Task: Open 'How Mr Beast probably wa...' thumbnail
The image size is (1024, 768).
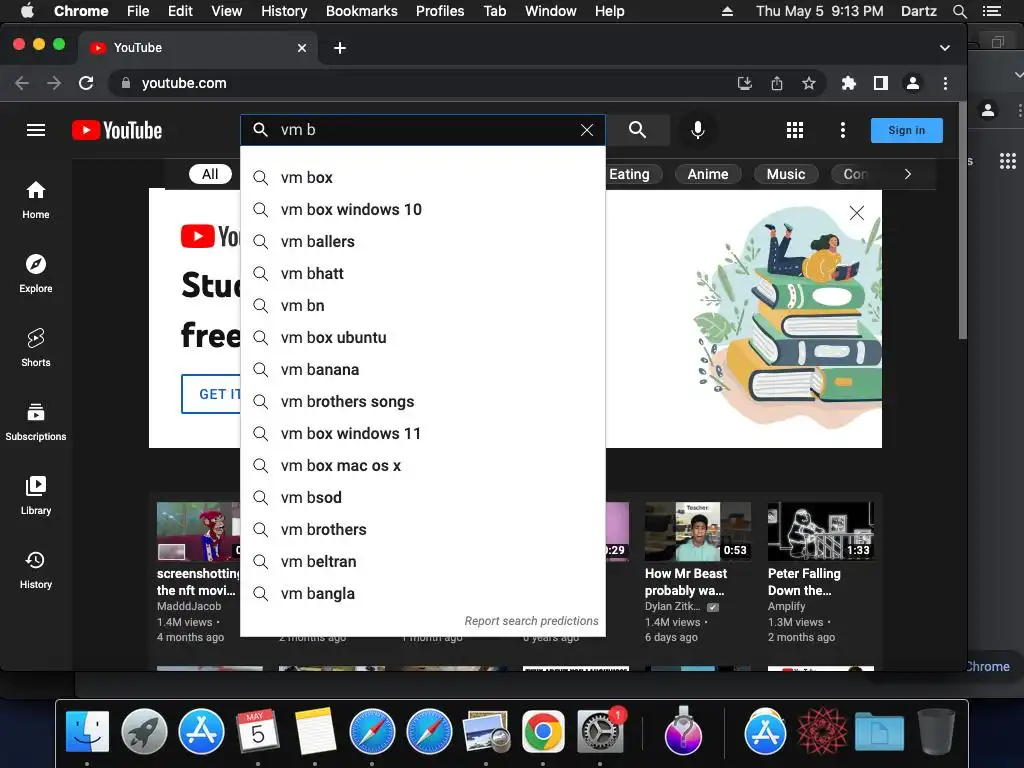Action: point(697,532)
